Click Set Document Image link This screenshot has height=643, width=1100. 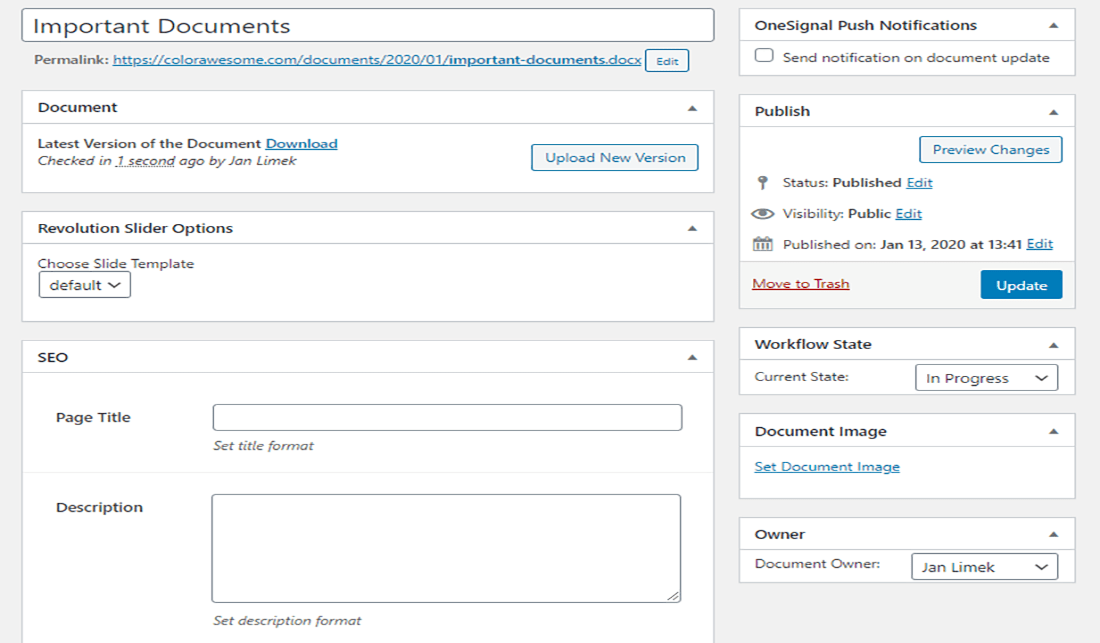826,466
